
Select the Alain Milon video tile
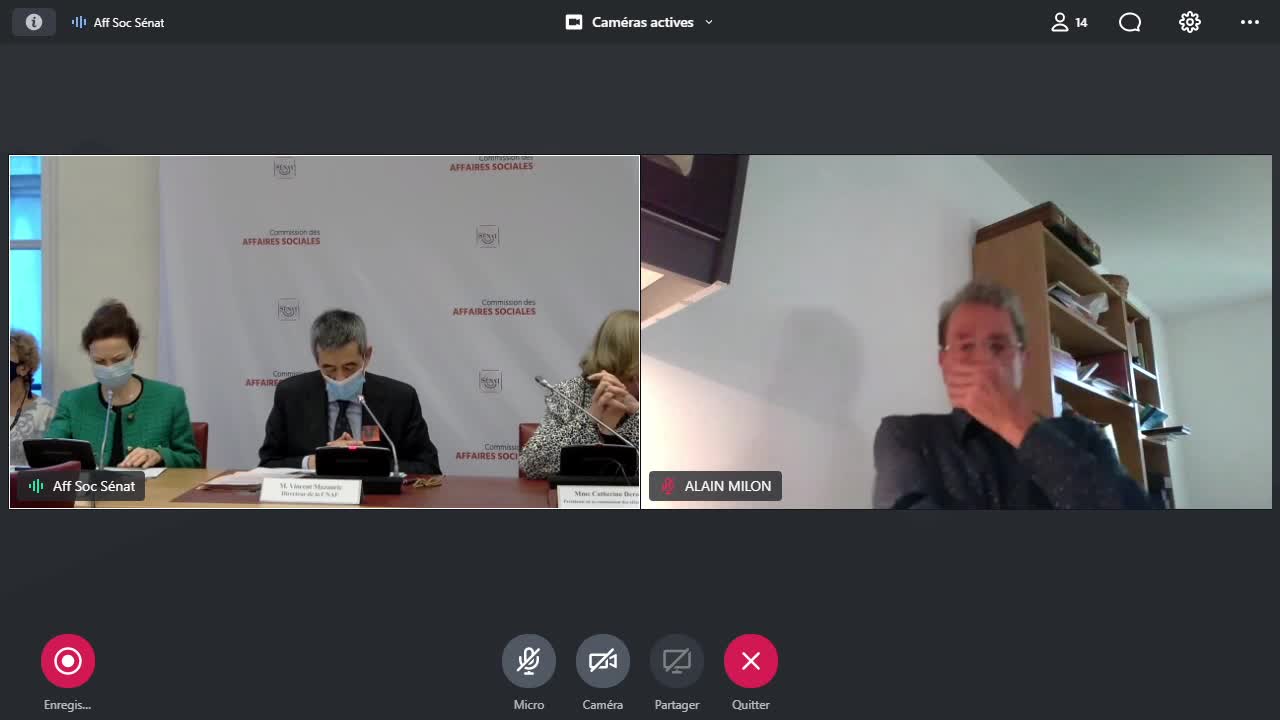956,332
